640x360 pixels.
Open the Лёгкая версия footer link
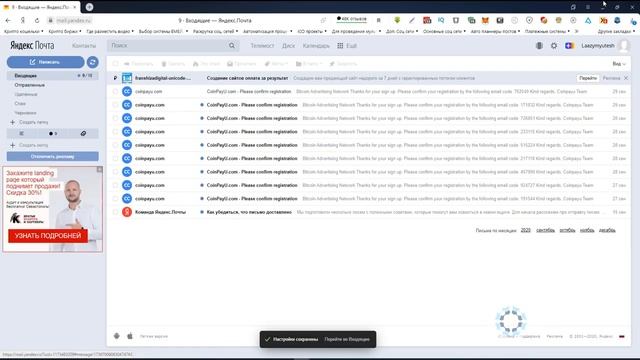click(153, 336)
